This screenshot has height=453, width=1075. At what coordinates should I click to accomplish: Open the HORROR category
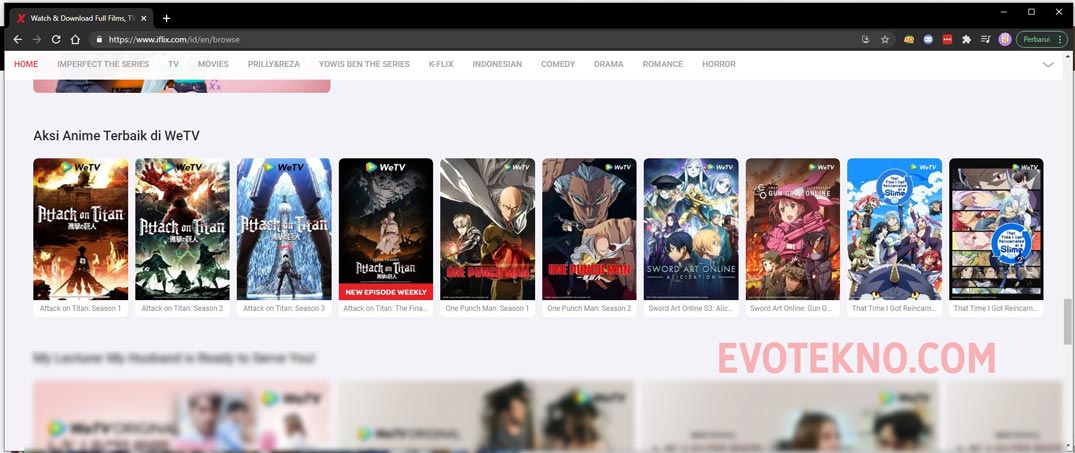click(x=718, y=64)
